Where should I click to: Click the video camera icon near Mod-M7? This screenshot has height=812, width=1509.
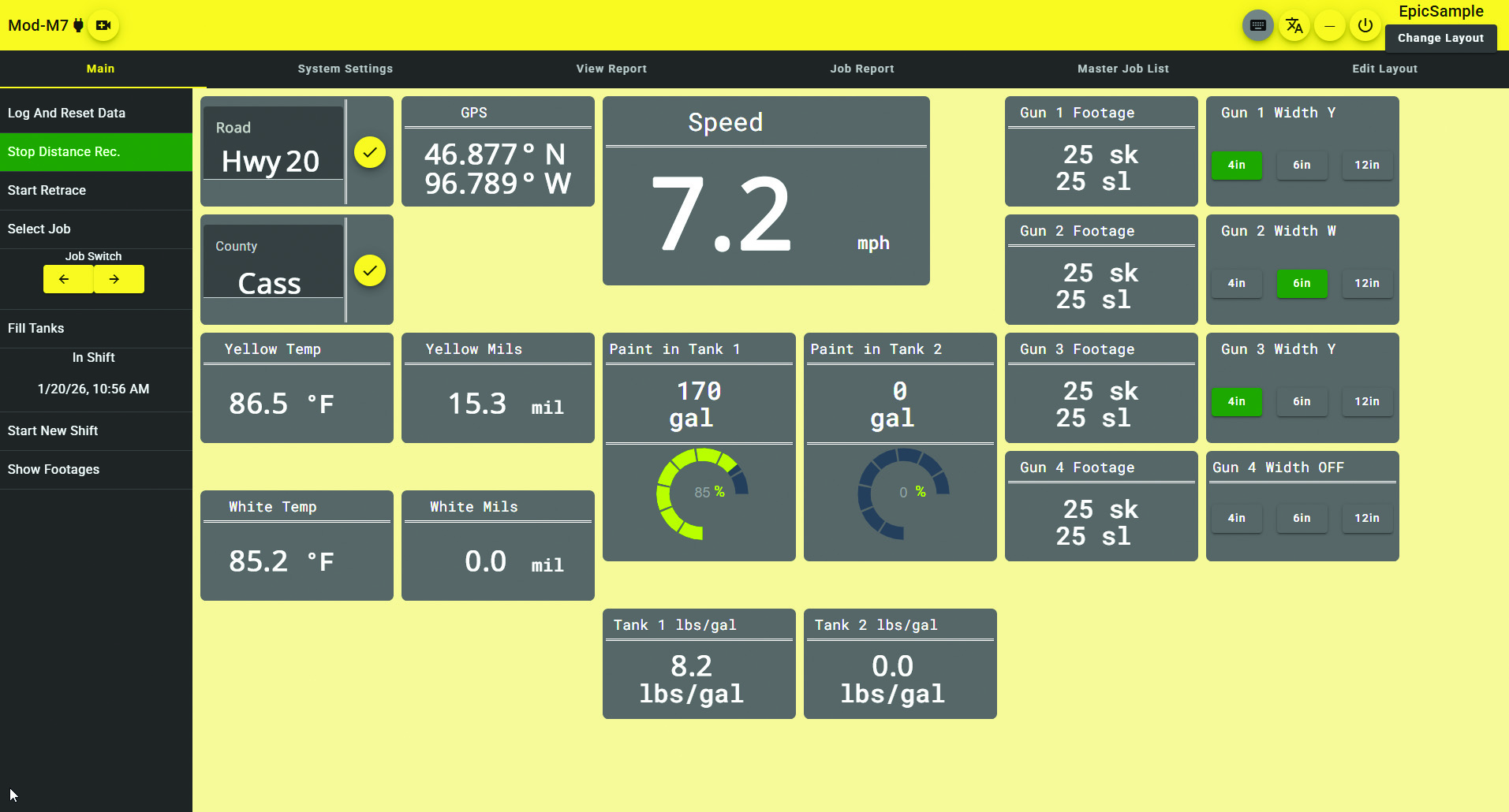[x=103, y=25]
